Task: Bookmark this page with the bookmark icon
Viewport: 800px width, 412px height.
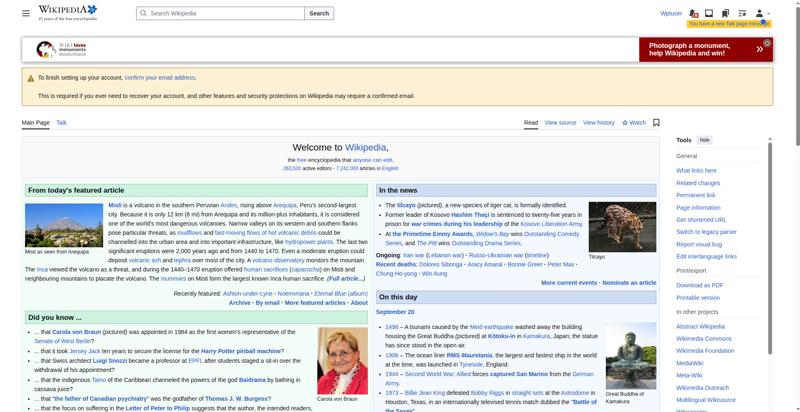Action: (x=656, y=122)
